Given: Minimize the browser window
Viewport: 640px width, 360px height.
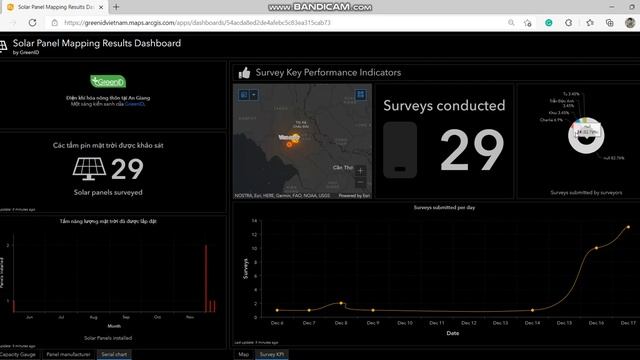Looking at the screenshot, I should (x=611, y=7).
